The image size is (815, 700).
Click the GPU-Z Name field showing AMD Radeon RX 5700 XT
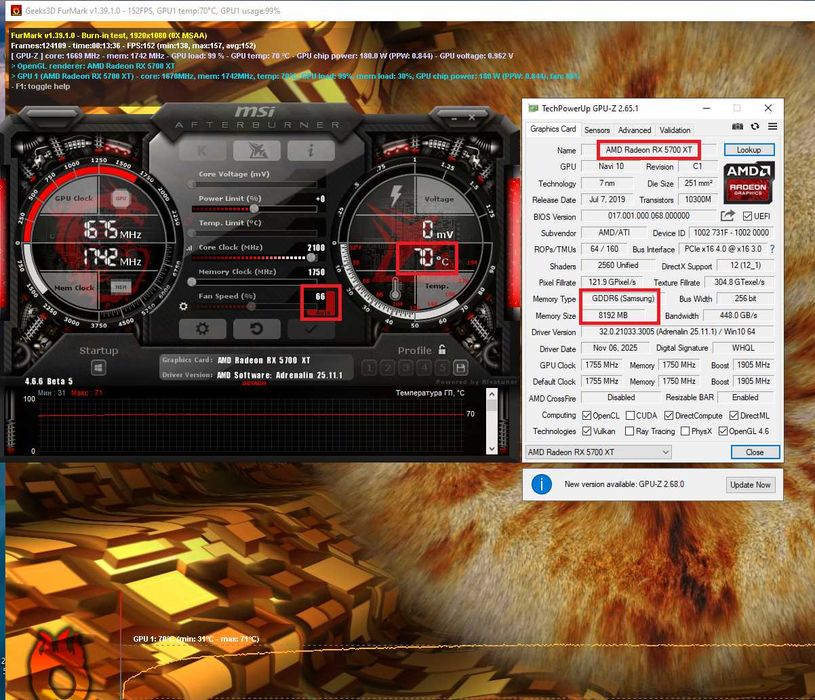(649, 150)
